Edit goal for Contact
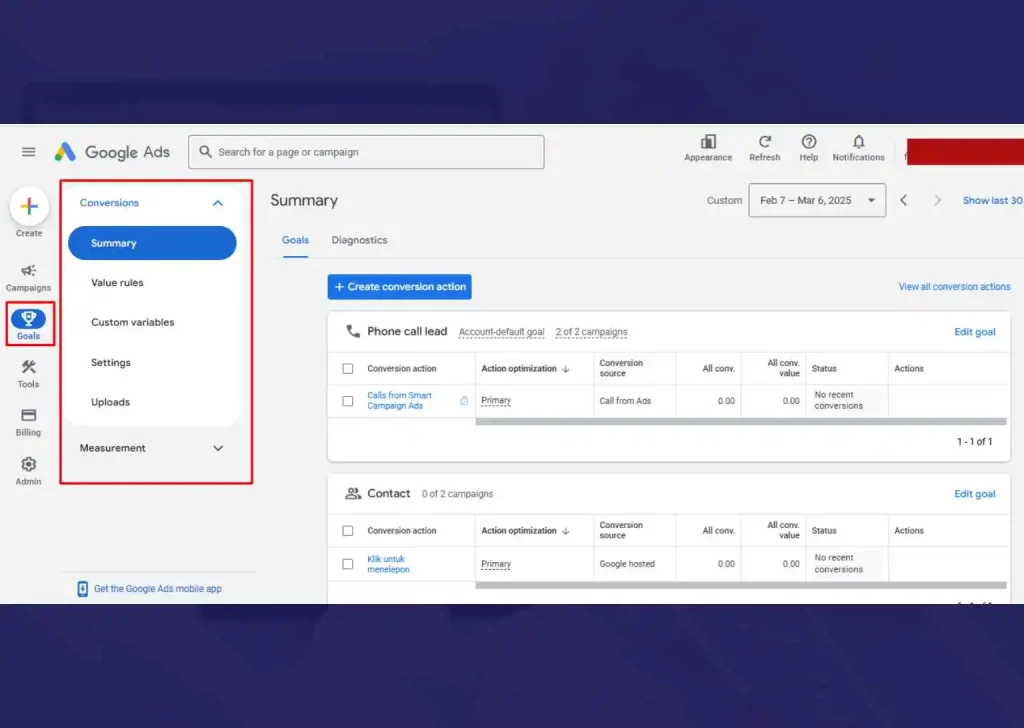The height and width of the screenshot is (728, 1024). pyautogui.click(x=974, y=494)
